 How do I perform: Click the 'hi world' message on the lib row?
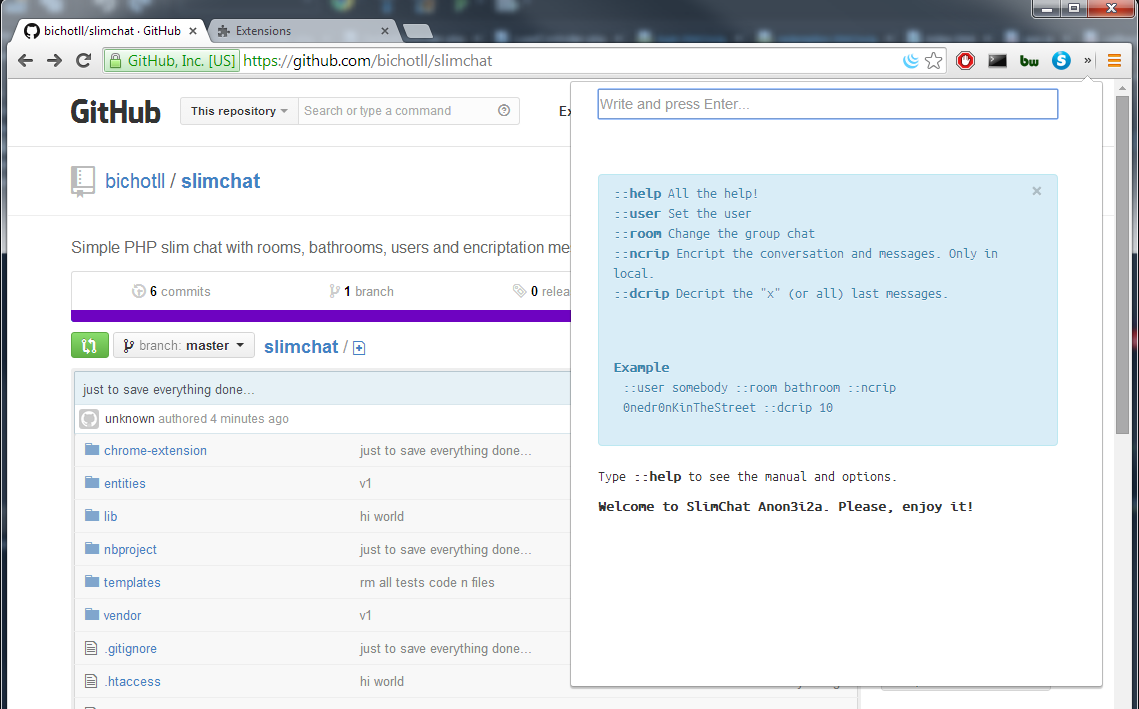(382, 516)
